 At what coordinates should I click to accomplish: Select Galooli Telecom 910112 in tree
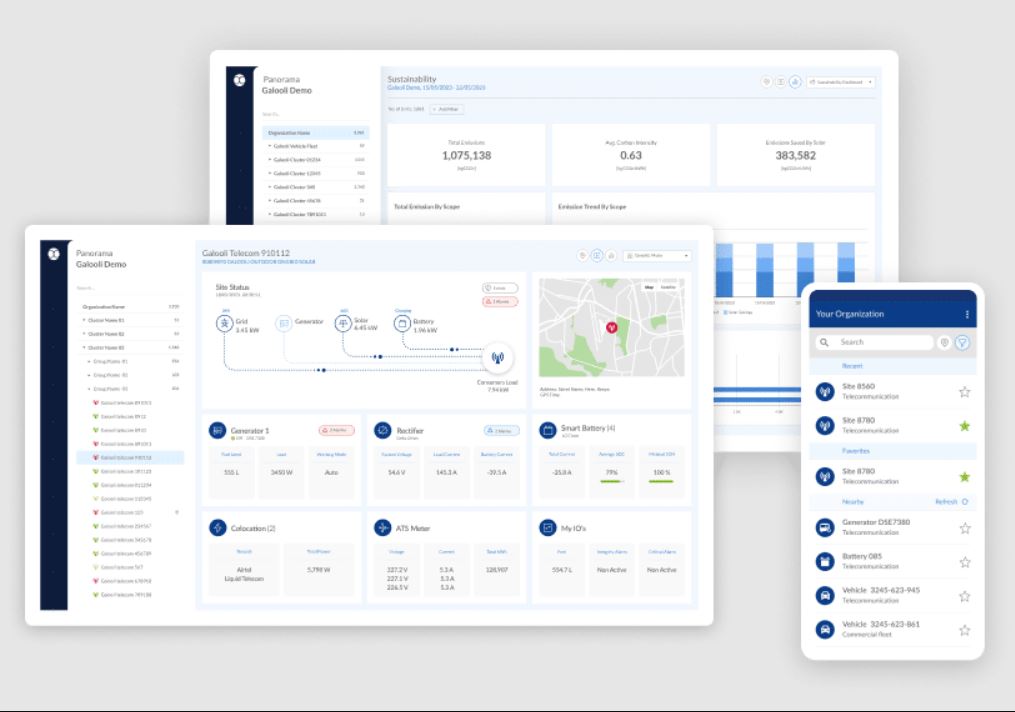pyautogui.click(x=130, y=458)
